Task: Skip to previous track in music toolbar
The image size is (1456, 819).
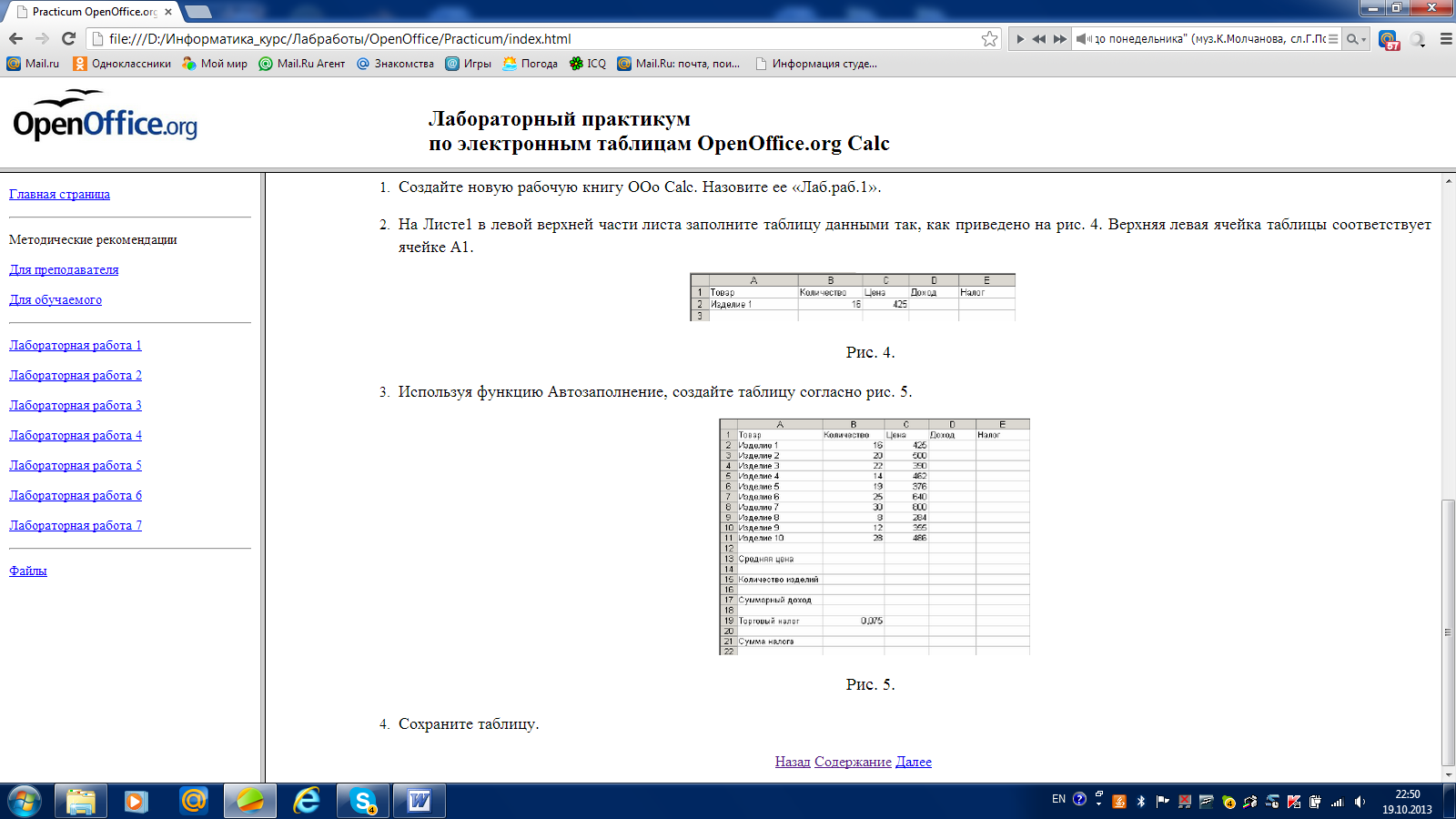Action: [x=1039, y=39]
